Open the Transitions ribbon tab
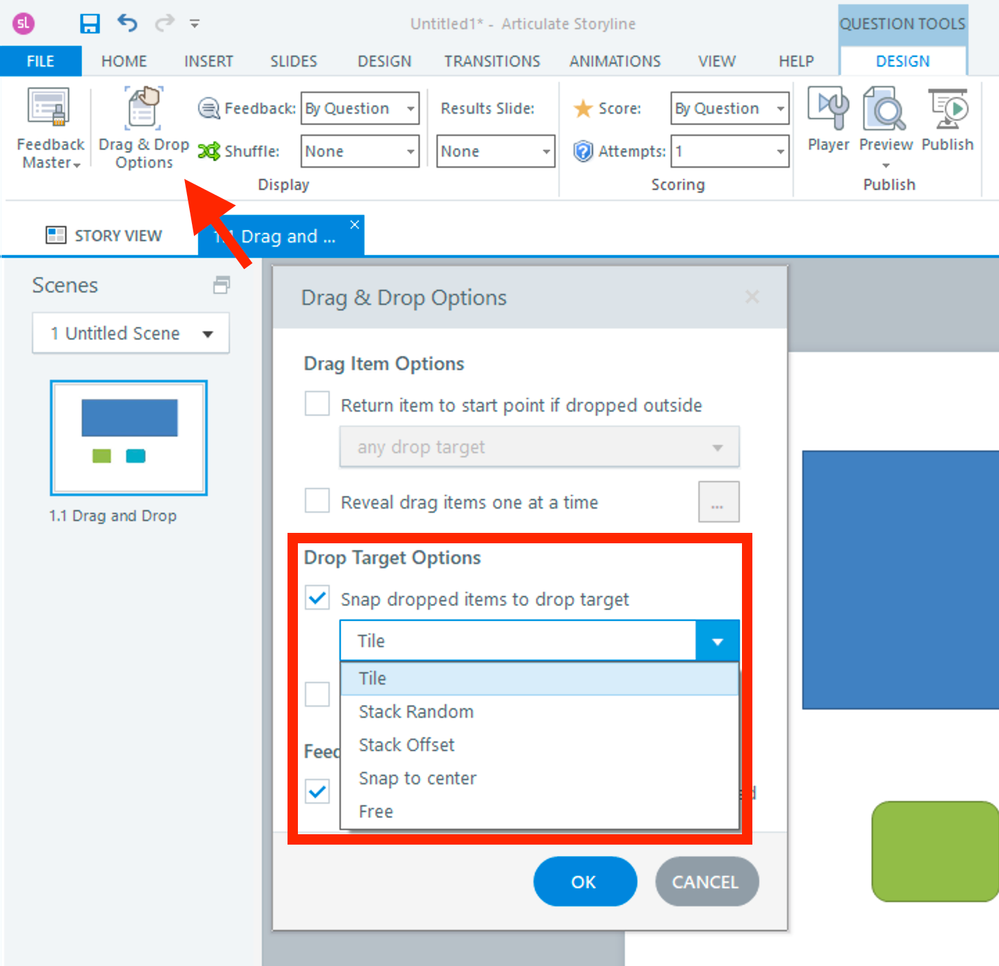Screen dimensions: 999x966 (492, 61)
